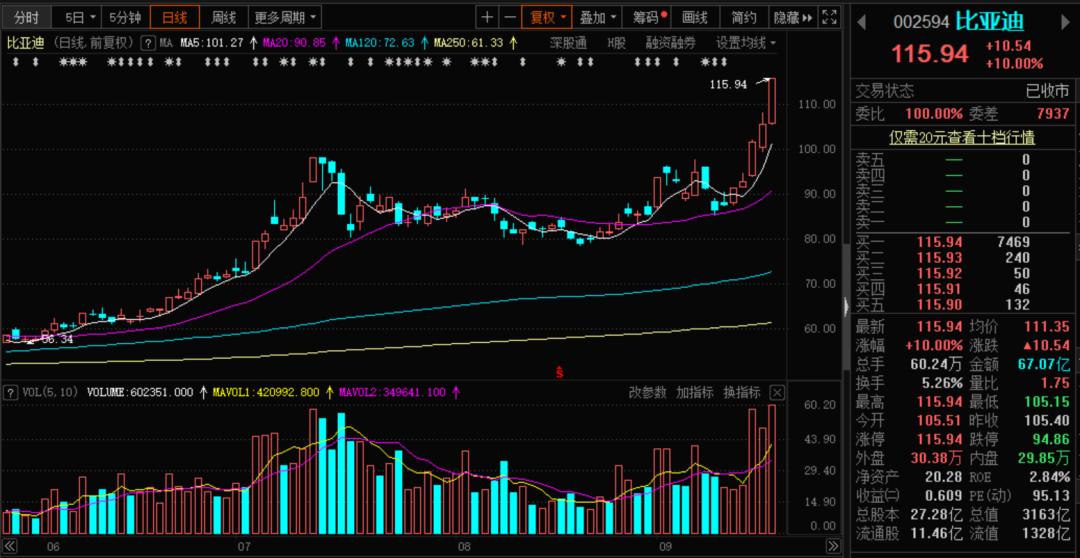
Task: Click 仅需20元查看十档行情 link
Action: pos(962,137)
